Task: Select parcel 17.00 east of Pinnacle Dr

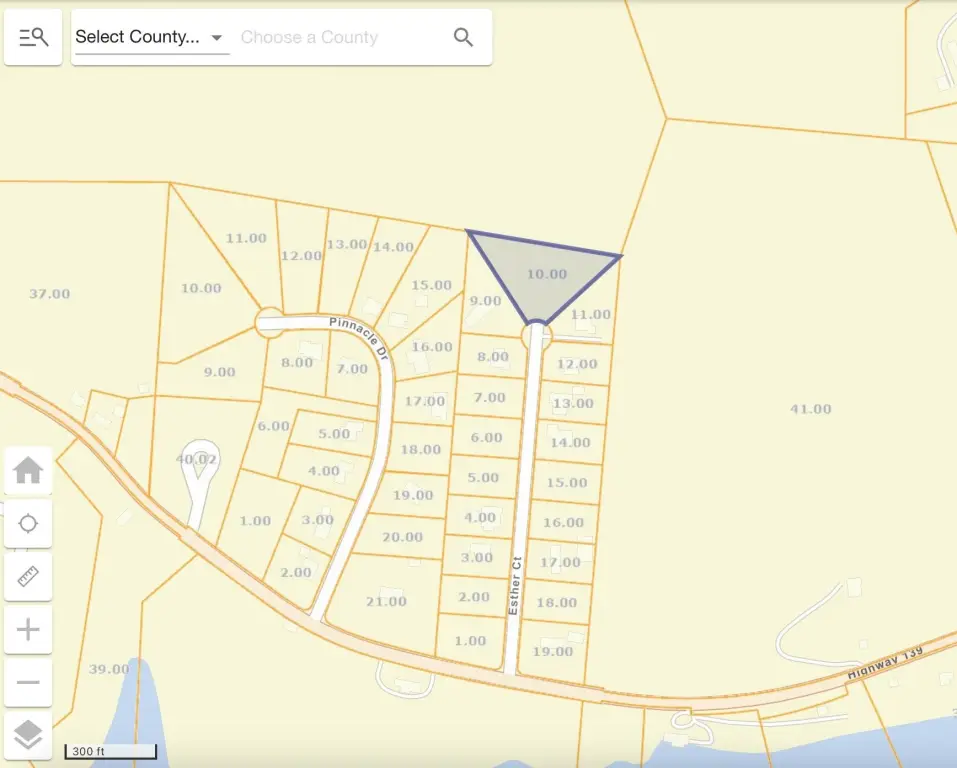Action: (x=425, y=401)
